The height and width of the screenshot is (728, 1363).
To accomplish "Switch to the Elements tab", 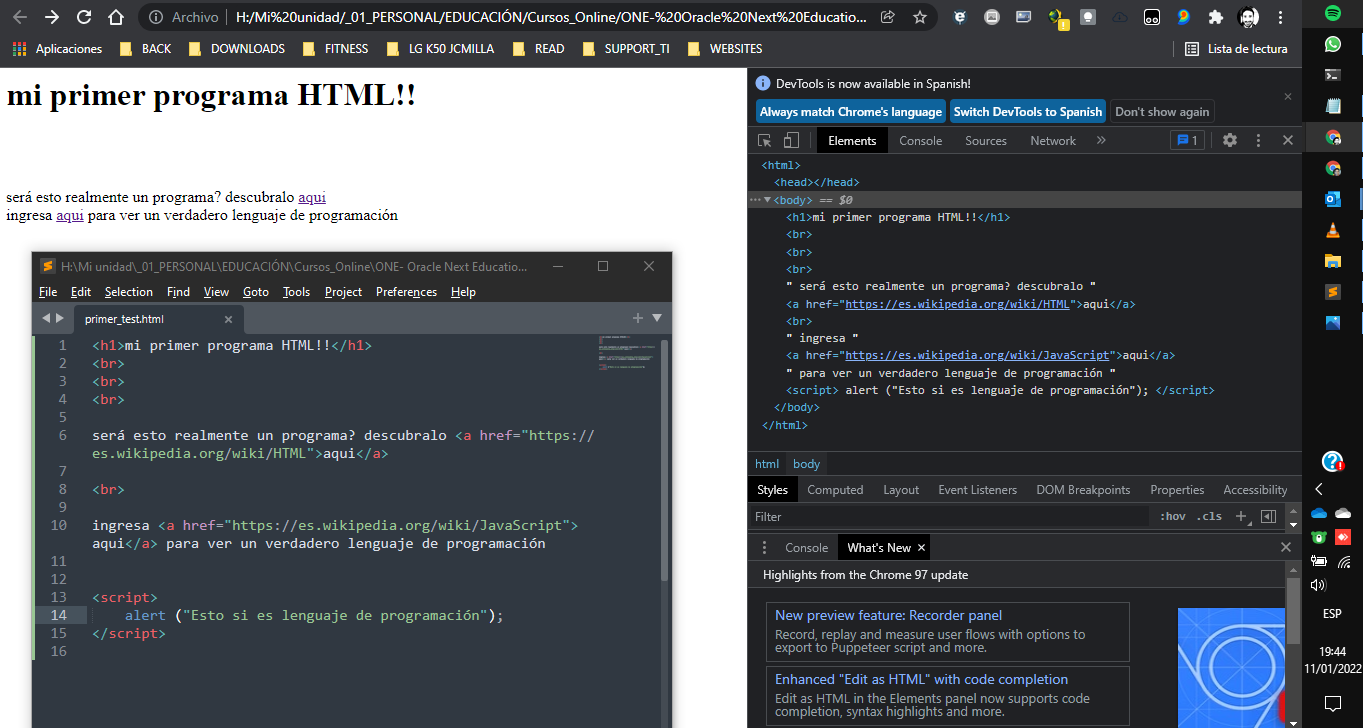I will pyautogui.click(x=852, y=141).
